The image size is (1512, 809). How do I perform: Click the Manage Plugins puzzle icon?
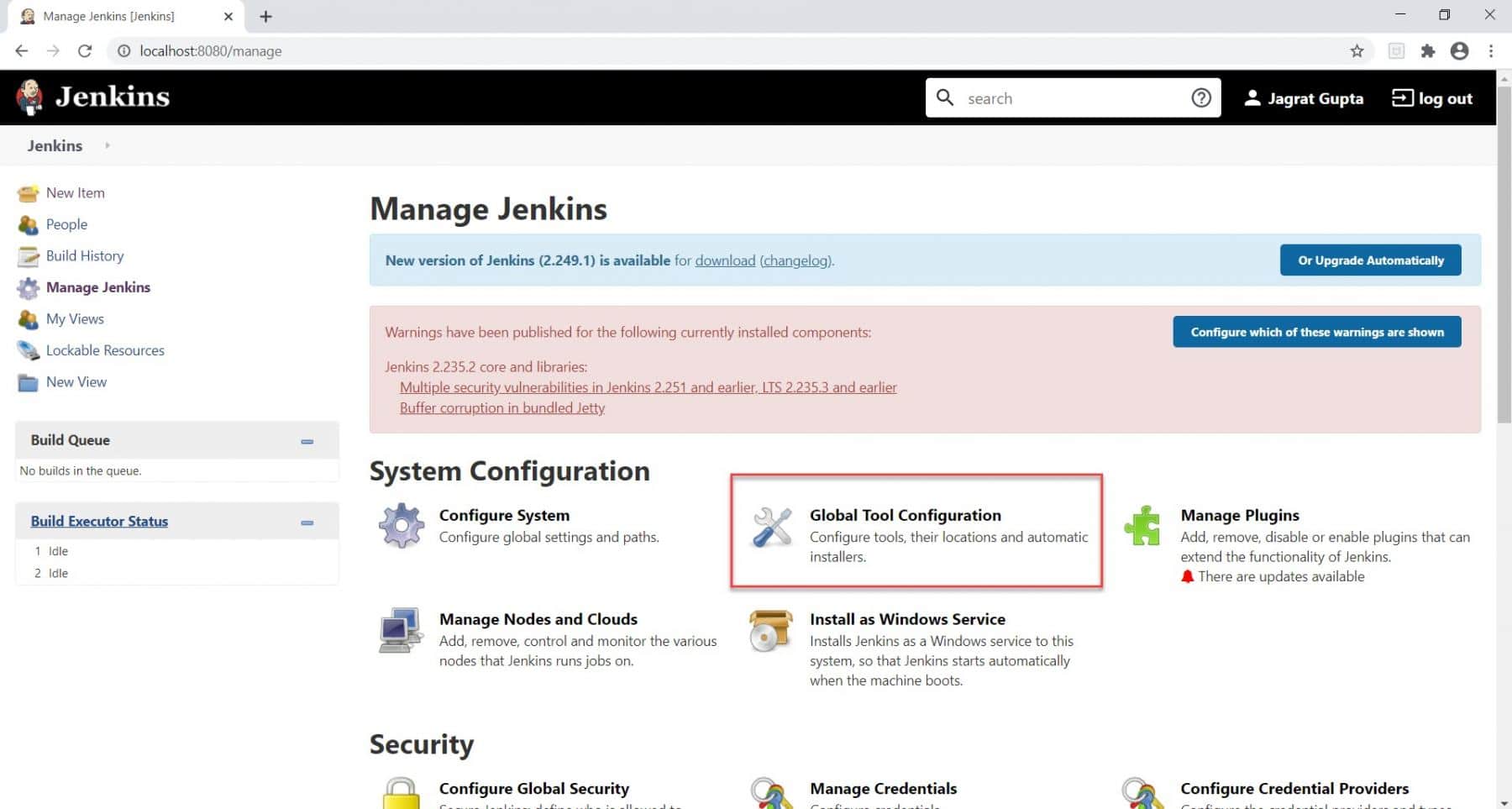[1142, 524]
